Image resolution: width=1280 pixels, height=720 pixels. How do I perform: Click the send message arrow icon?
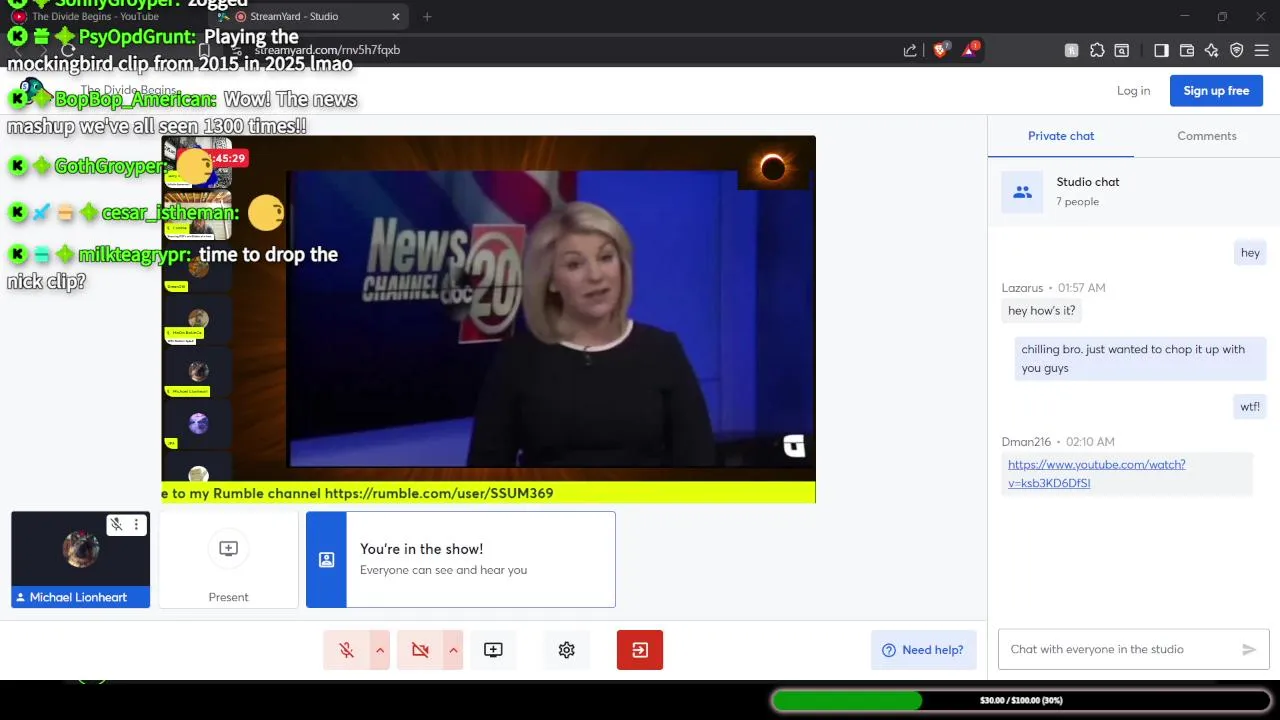click(1249, 649)
